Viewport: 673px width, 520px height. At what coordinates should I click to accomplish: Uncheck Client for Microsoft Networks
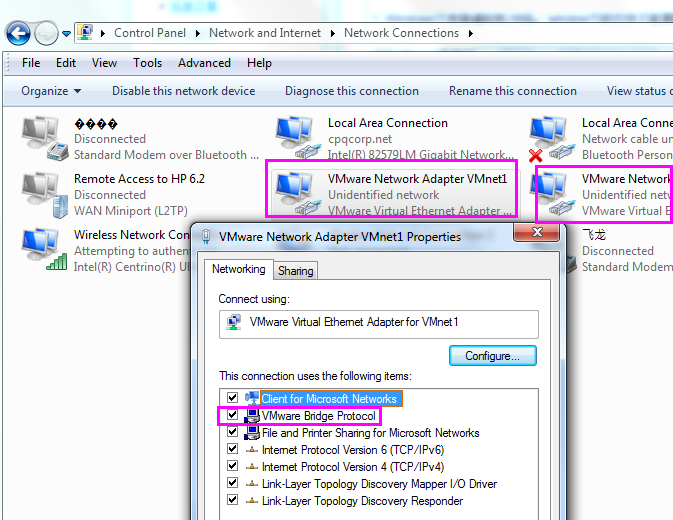(232, 398)
